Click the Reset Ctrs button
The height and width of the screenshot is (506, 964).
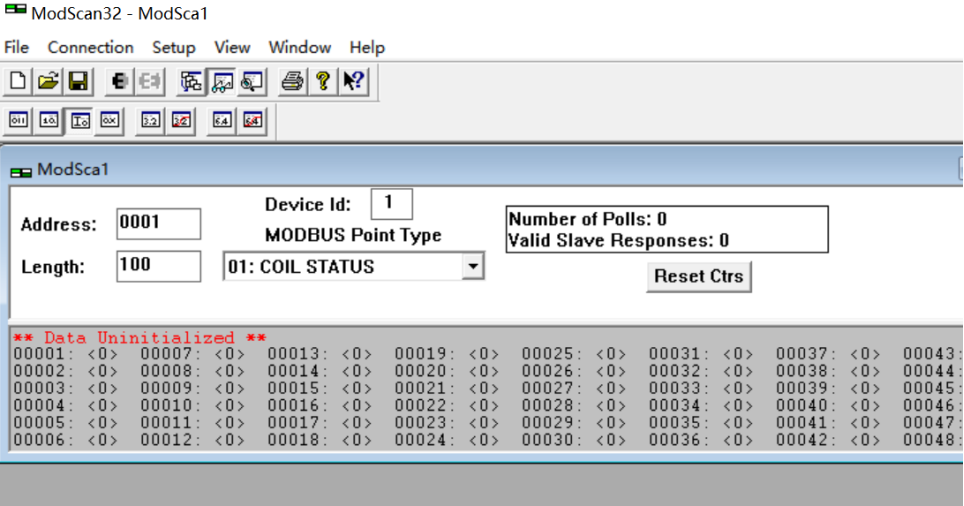(x=698, y=277)
